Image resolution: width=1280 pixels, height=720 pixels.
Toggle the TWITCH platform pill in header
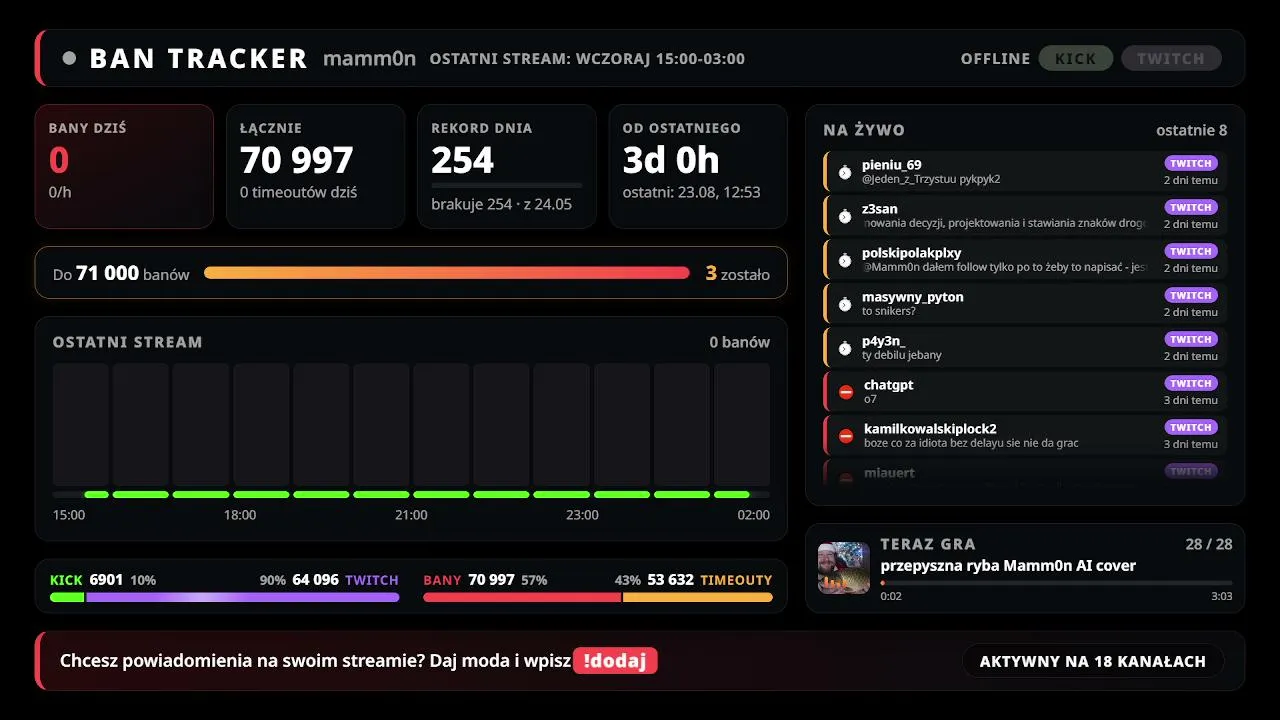[x=1171, y=59]
